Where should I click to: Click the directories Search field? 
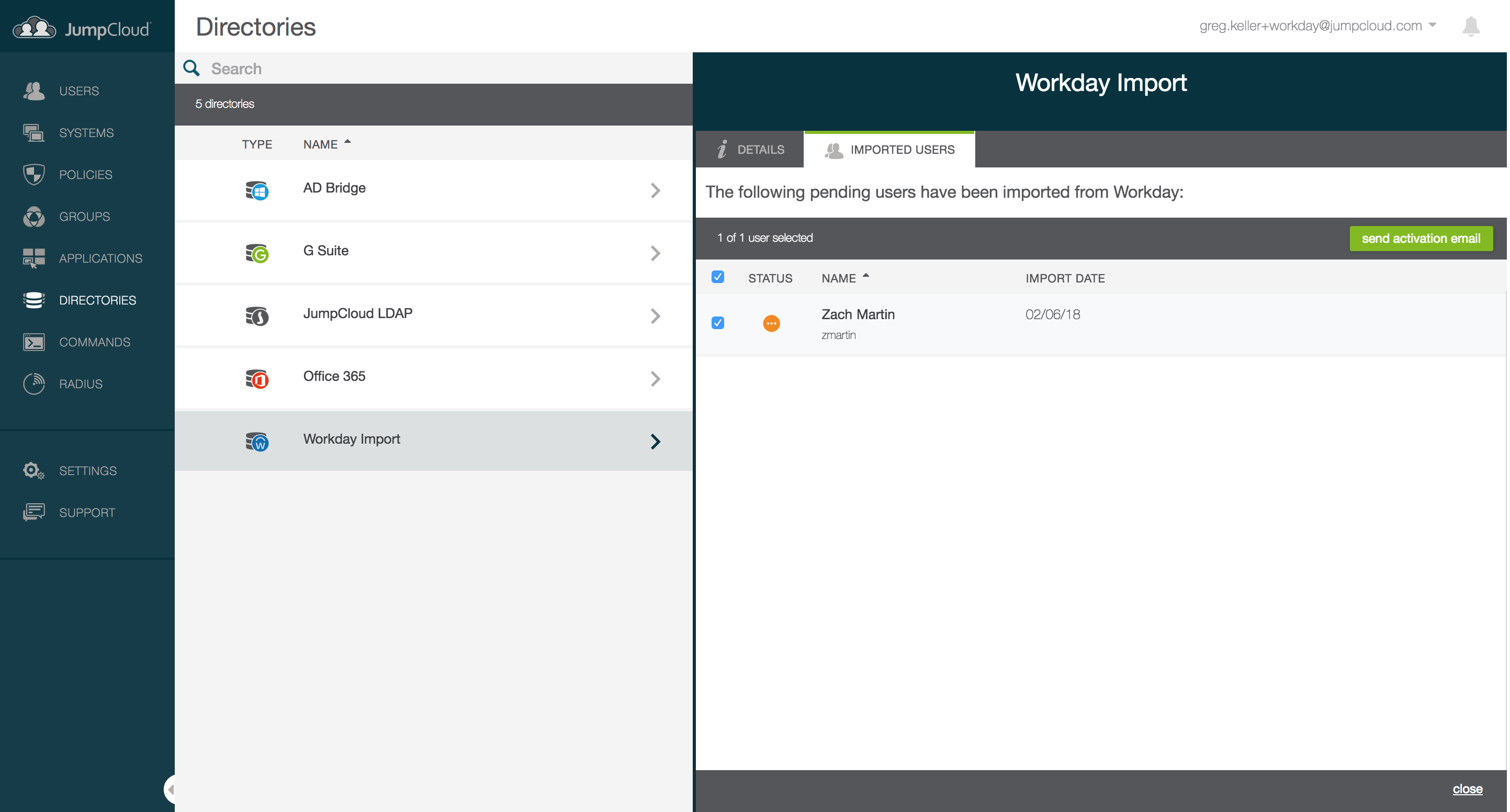(x=434, y=69)
